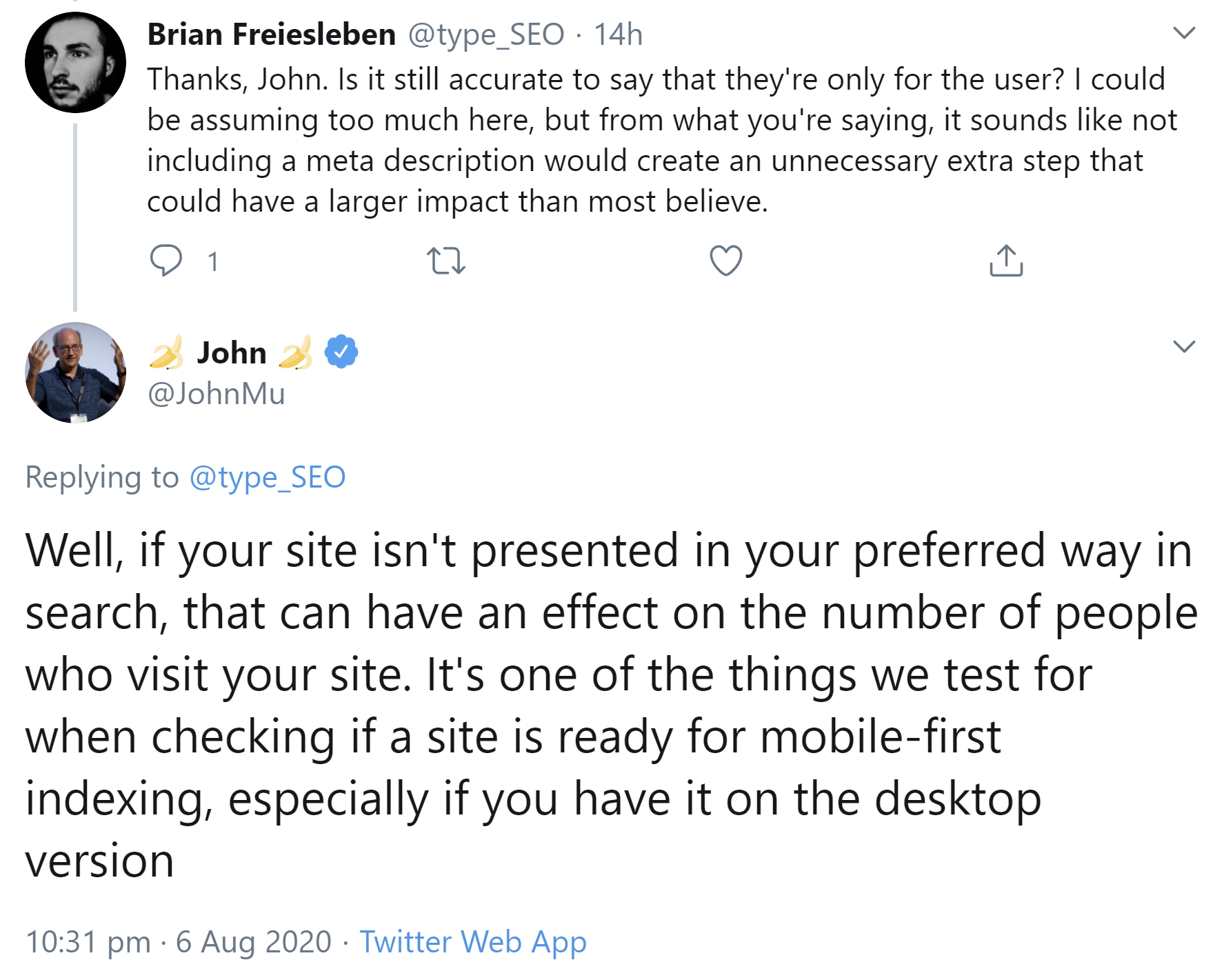
Task: Select the @type_SEO handle in Brian's header
Action: tap(488, 34)
